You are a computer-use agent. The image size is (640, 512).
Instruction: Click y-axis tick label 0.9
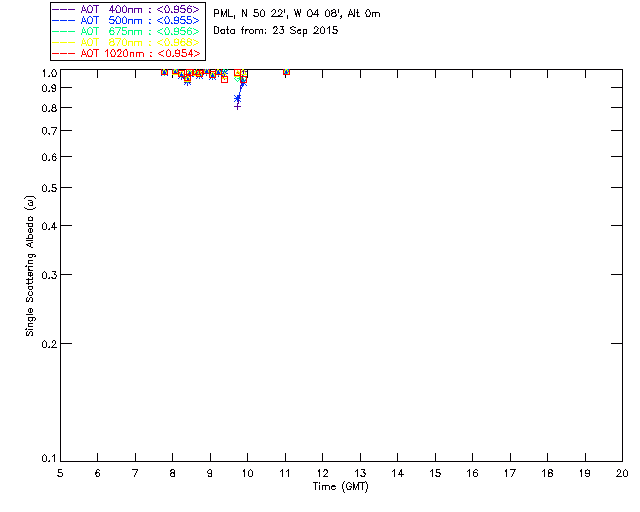tap(49, 88)
